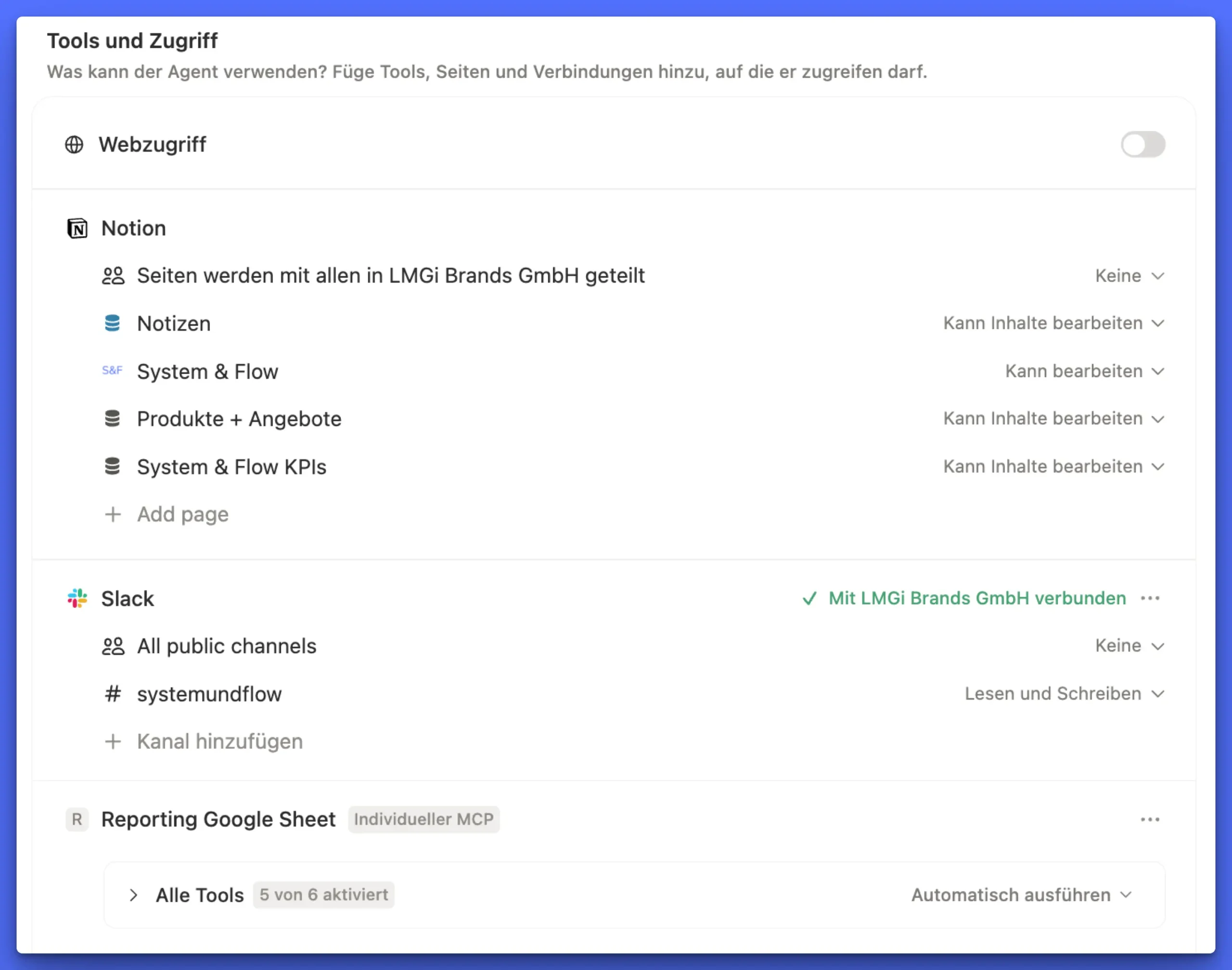Image resolution: width=1232 pixels, height=970 pixels.
Task: Open the Slack connection more options menu
Action: 1150,598
